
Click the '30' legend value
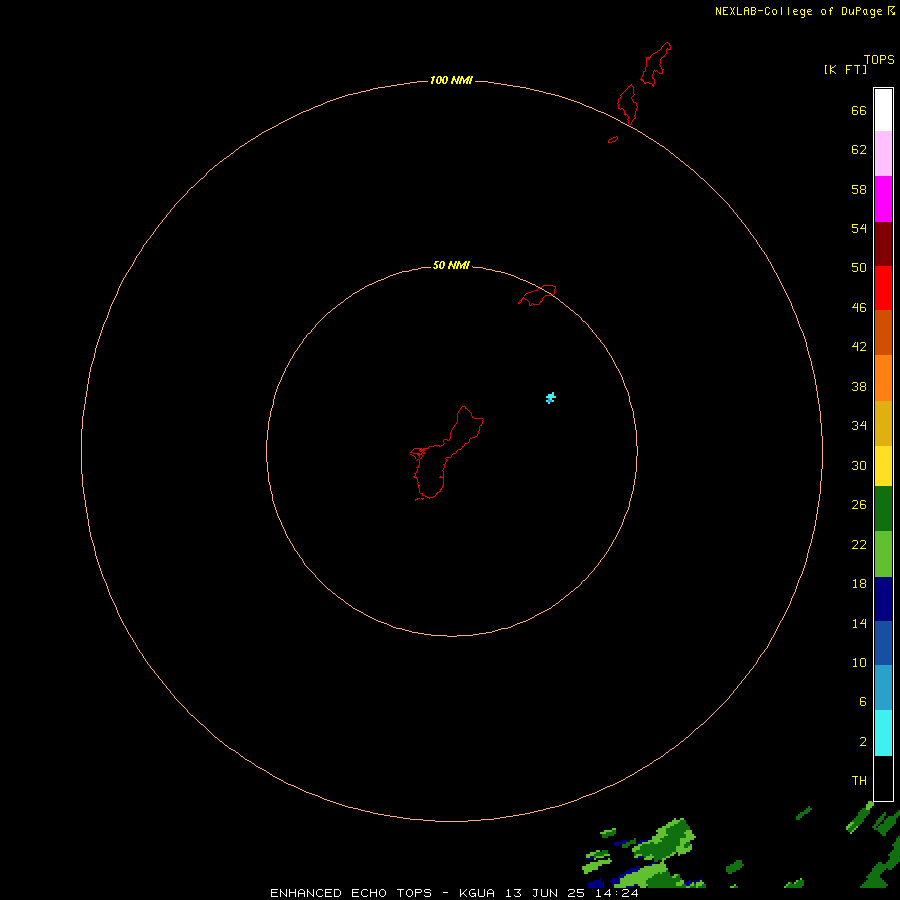pos(859,465)
